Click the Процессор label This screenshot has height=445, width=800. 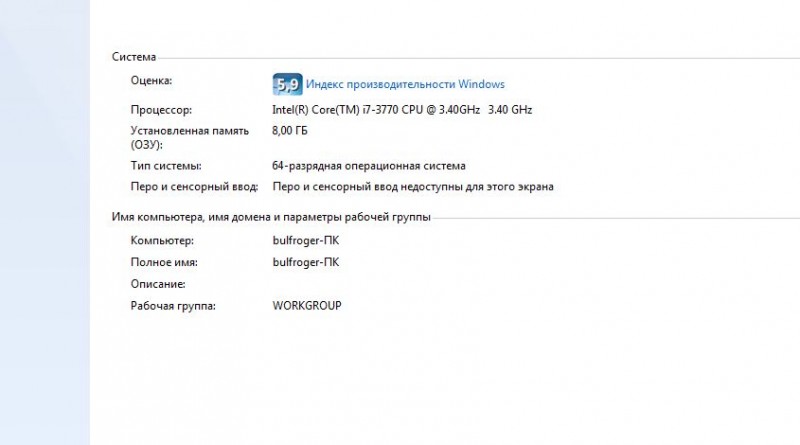click(x=160, y=109)
